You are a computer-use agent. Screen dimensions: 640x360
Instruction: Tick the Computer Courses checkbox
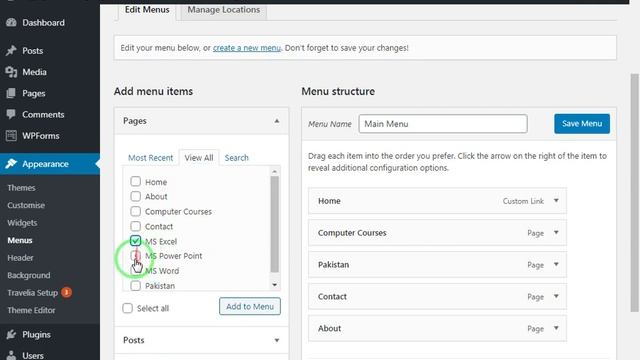[x=136, y=211]
